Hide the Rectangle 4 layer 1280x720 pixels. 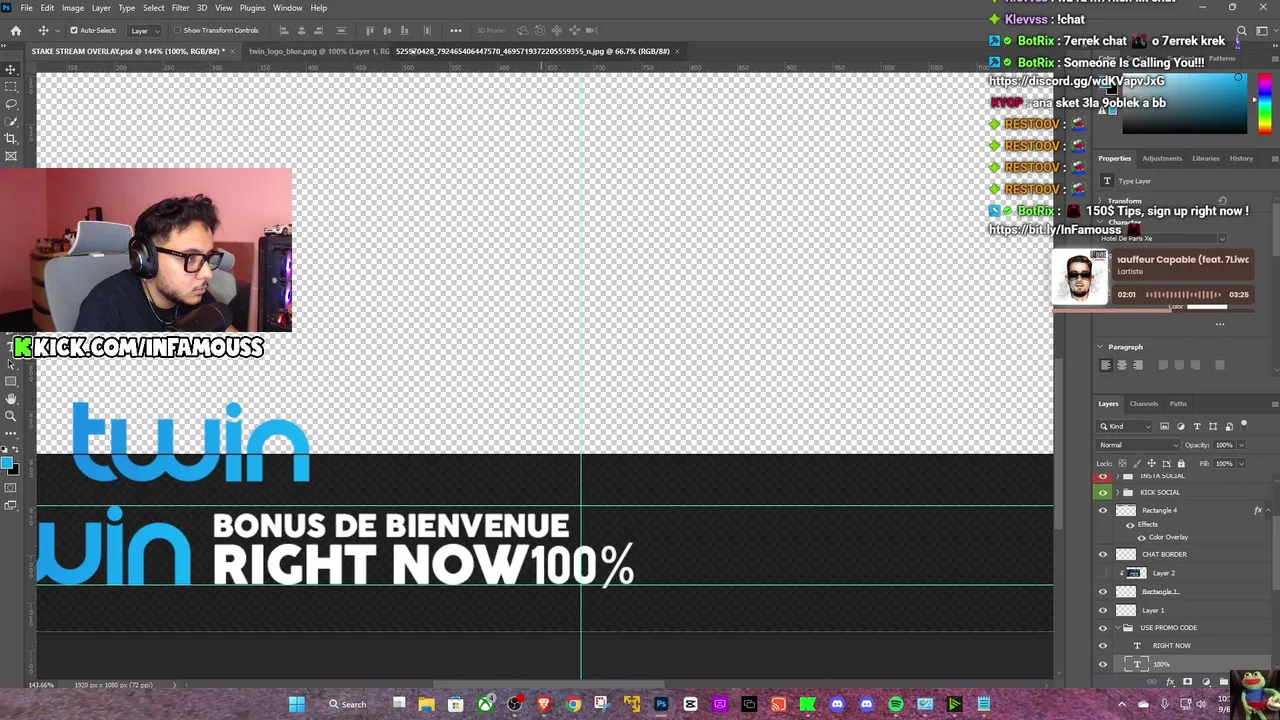tap(1103, 510)
